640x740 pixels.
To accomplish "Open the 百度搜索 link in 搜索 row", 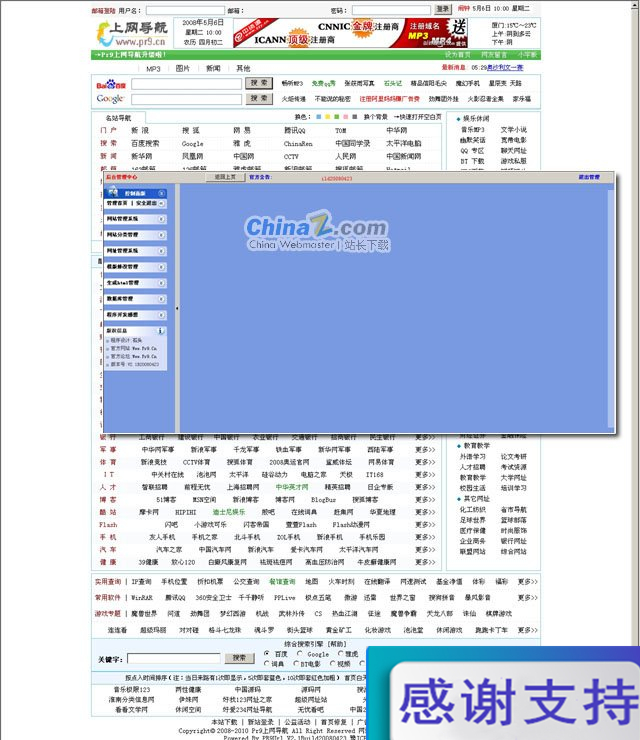I will 145,143.
